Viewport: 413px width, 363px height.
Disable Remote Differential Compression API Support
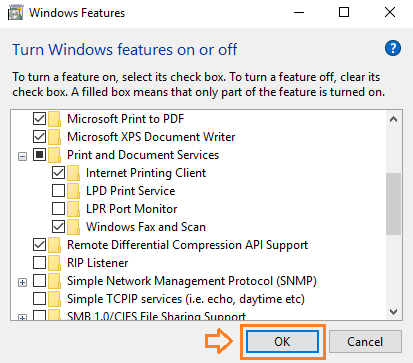coord(40,245)
